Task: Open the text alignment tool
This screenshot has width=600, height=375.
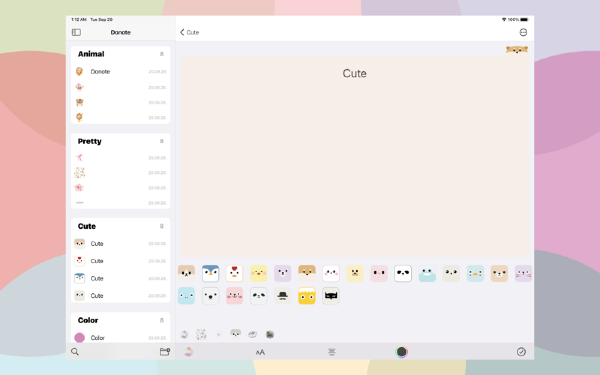Action: (332, 352)
